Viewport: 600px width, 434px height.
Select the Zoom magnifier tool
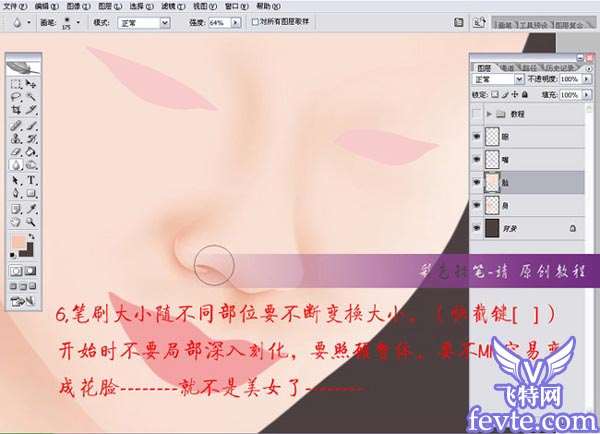coord(32,222)
